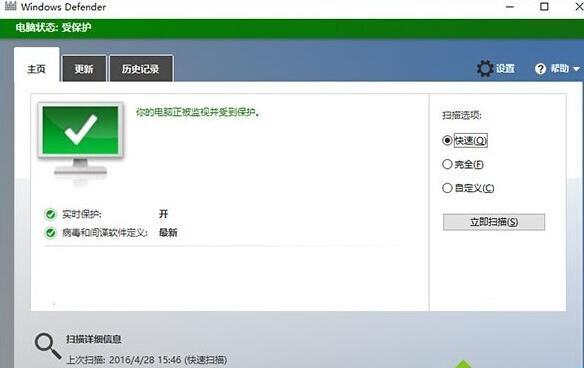This screenshot has height=368, width=584.
Task: Select the 完全(F) scan radio button
Action: click(447, 164)
